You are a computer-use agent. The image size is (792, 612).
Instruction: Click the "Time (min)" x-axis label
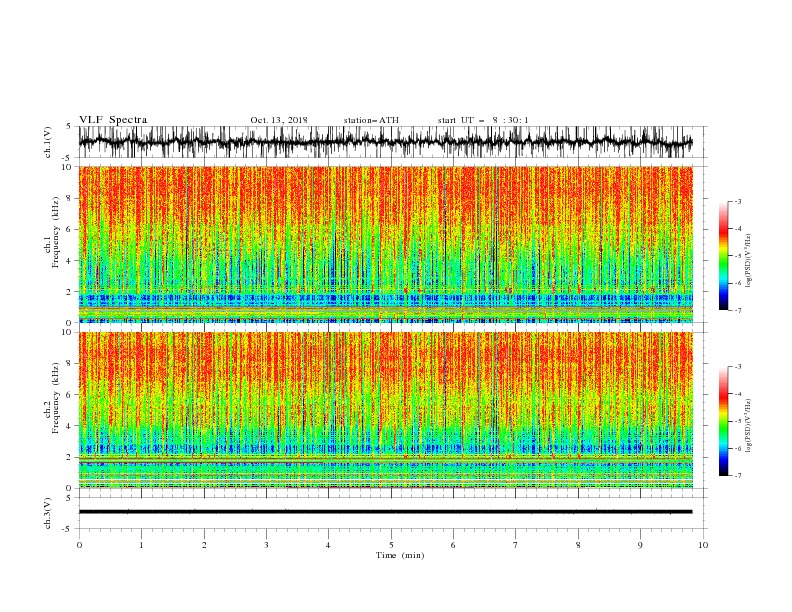[x=400, y=555]
